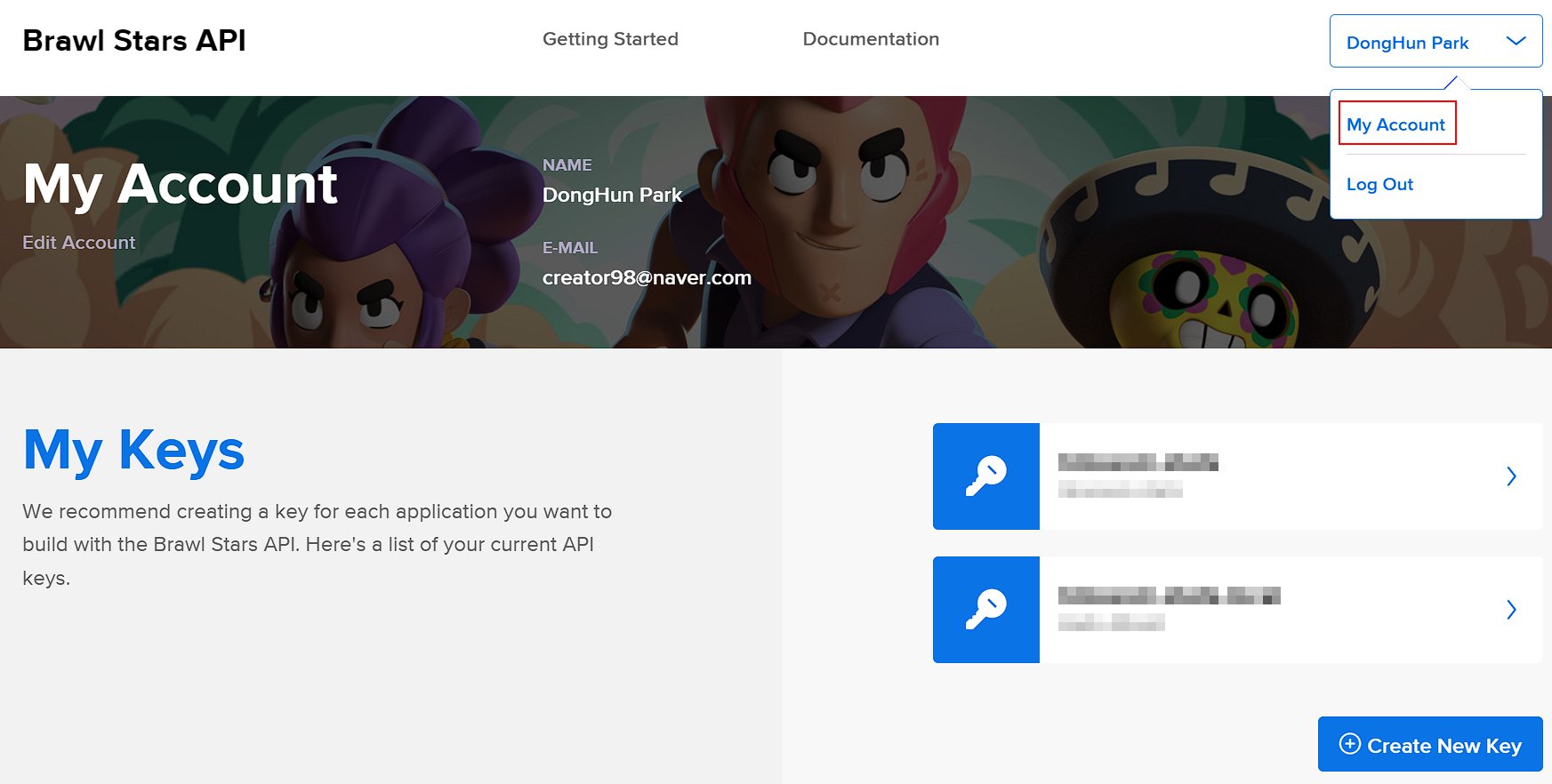Open the first key using its right chevron
This screenshot has width=1552, height=784.
coord(1511,476)
